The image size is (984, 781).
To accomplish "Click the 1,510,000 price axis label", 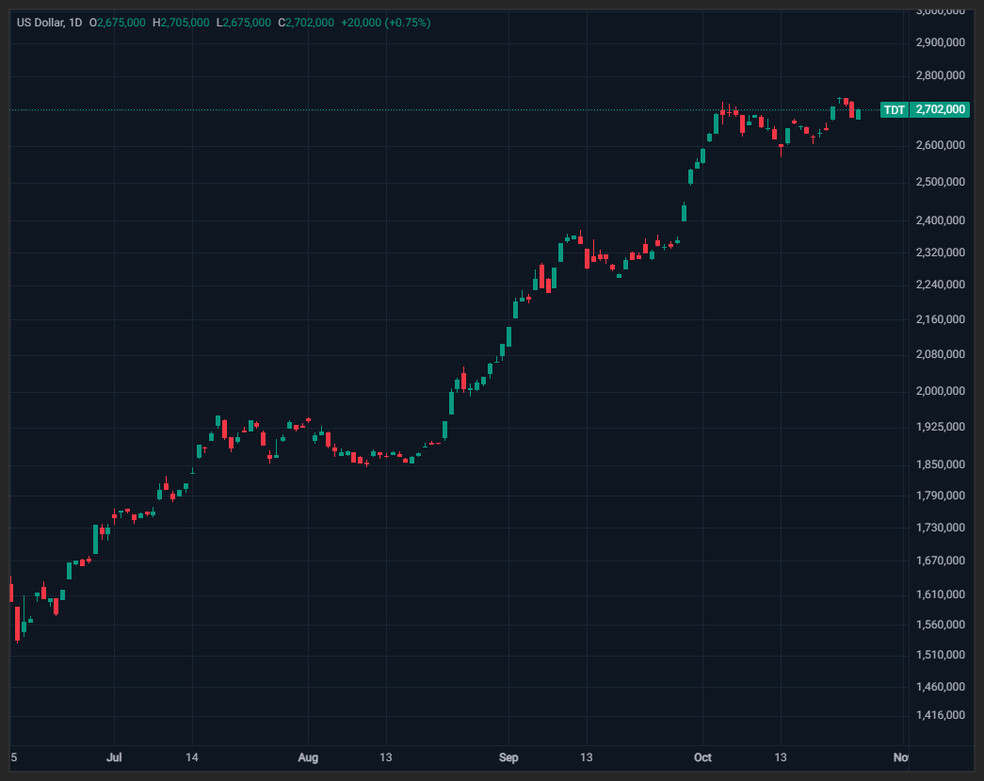I will tap(940, 654).
